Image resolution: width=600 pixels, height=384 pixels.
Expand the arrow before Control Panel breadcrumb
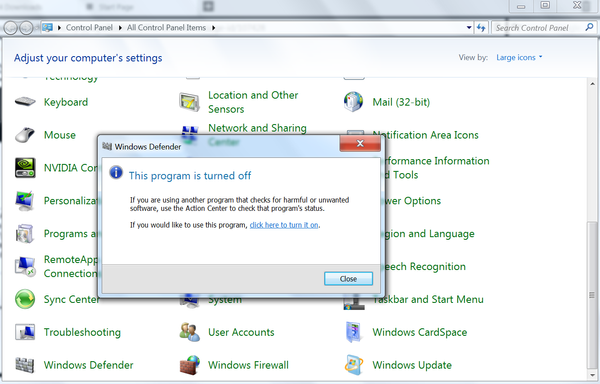[59, 28]
